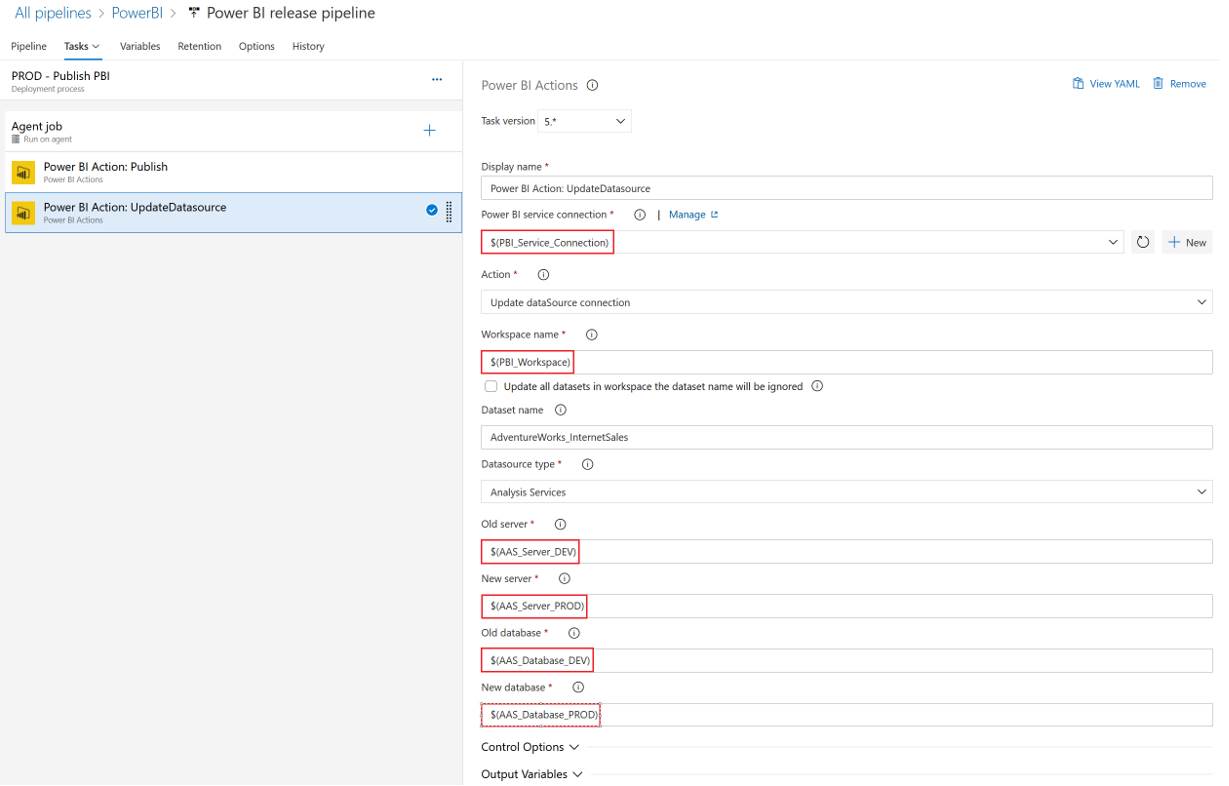Viewport: 1229px width, 786px height.
Task: Click the New server input field
Action: (847, 606)
